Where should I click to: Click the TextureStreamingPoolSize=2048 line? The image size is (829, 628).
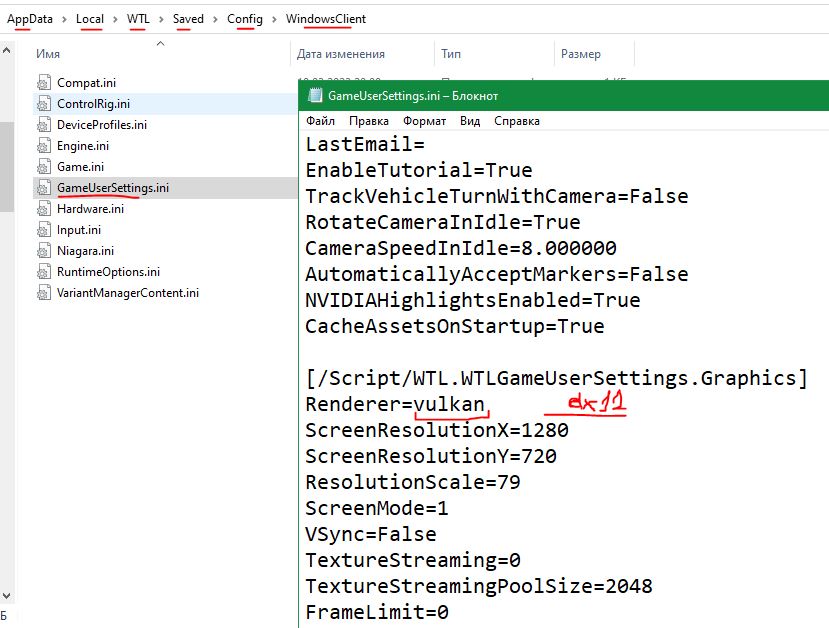[x=479, y=586]
